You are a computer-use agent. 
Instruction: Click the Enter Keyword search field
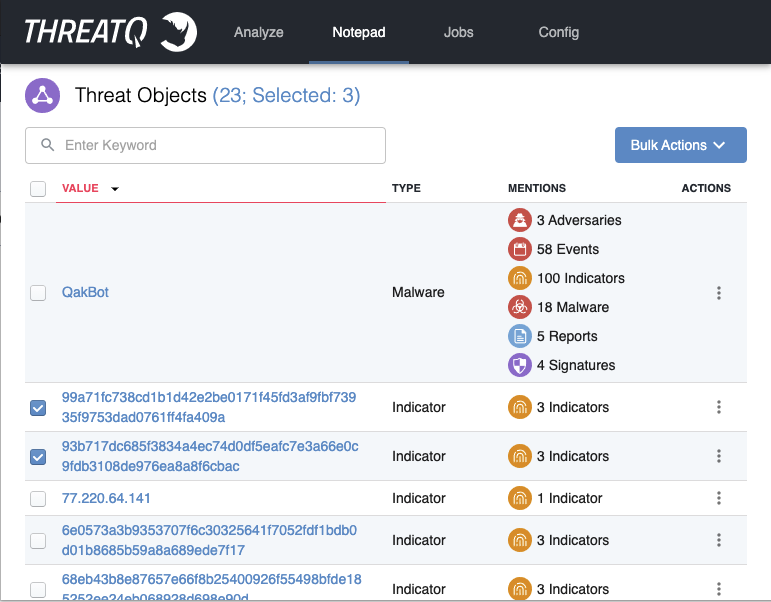[x=206, y=145]
